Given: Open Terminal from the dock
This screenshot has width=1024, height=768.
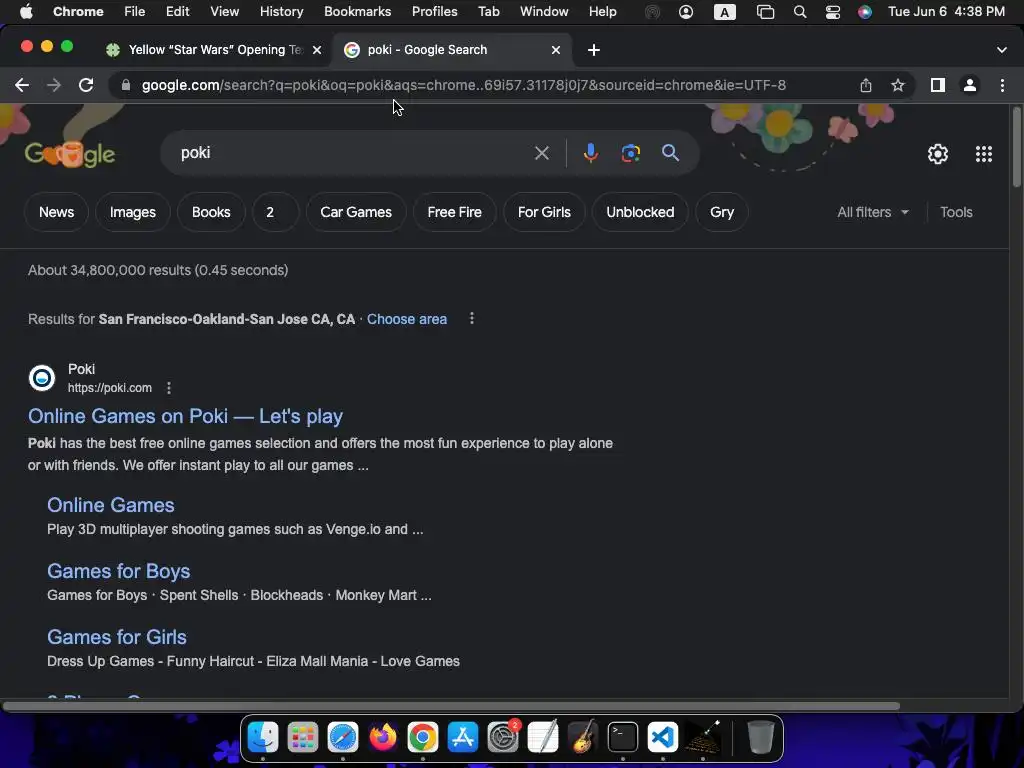Looking at the screenshot, I should 622,737.
